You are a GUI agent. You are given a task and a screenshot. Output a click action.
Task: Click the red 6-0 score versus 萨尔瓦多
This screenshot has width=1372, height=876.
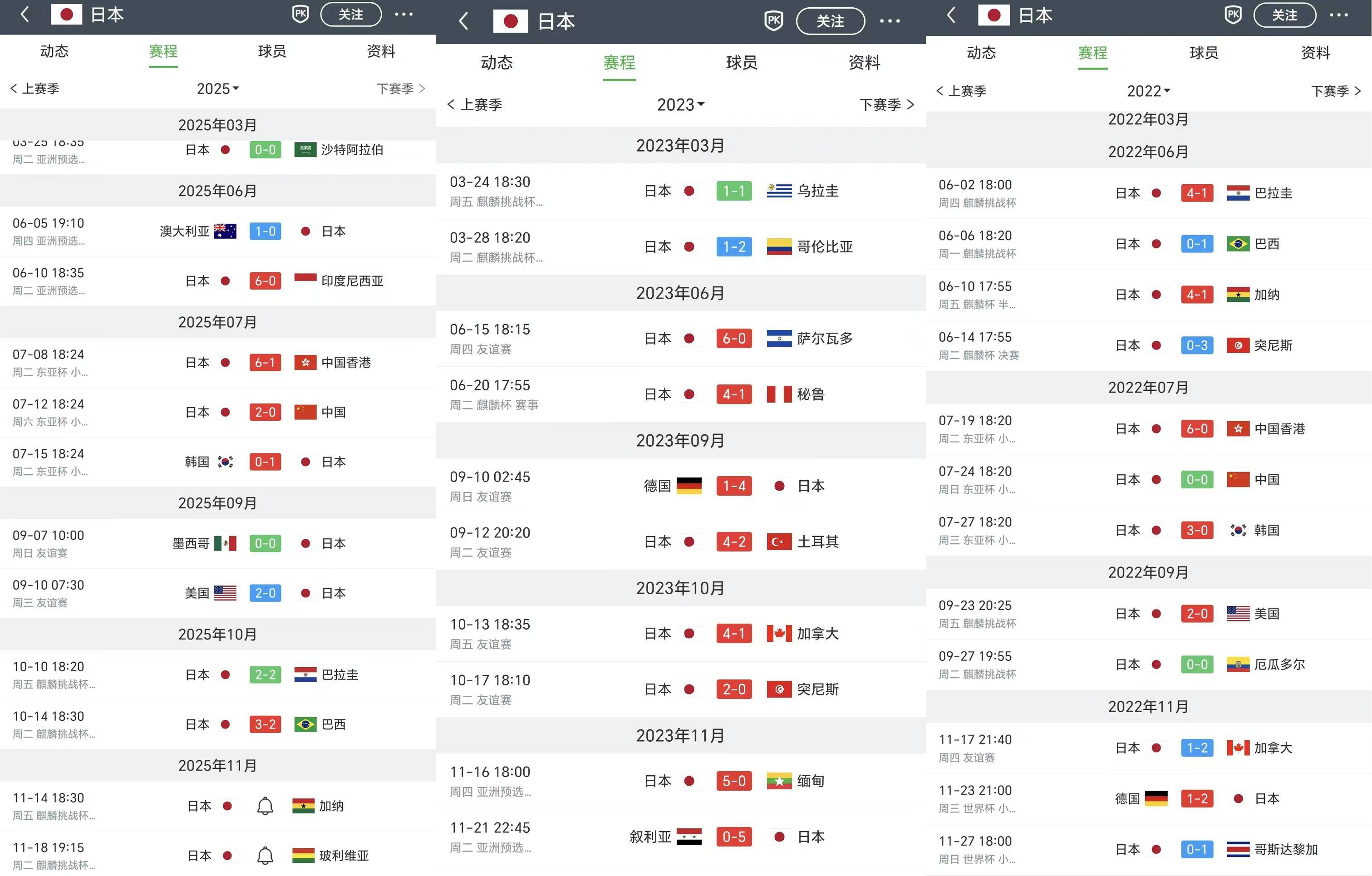734,339
